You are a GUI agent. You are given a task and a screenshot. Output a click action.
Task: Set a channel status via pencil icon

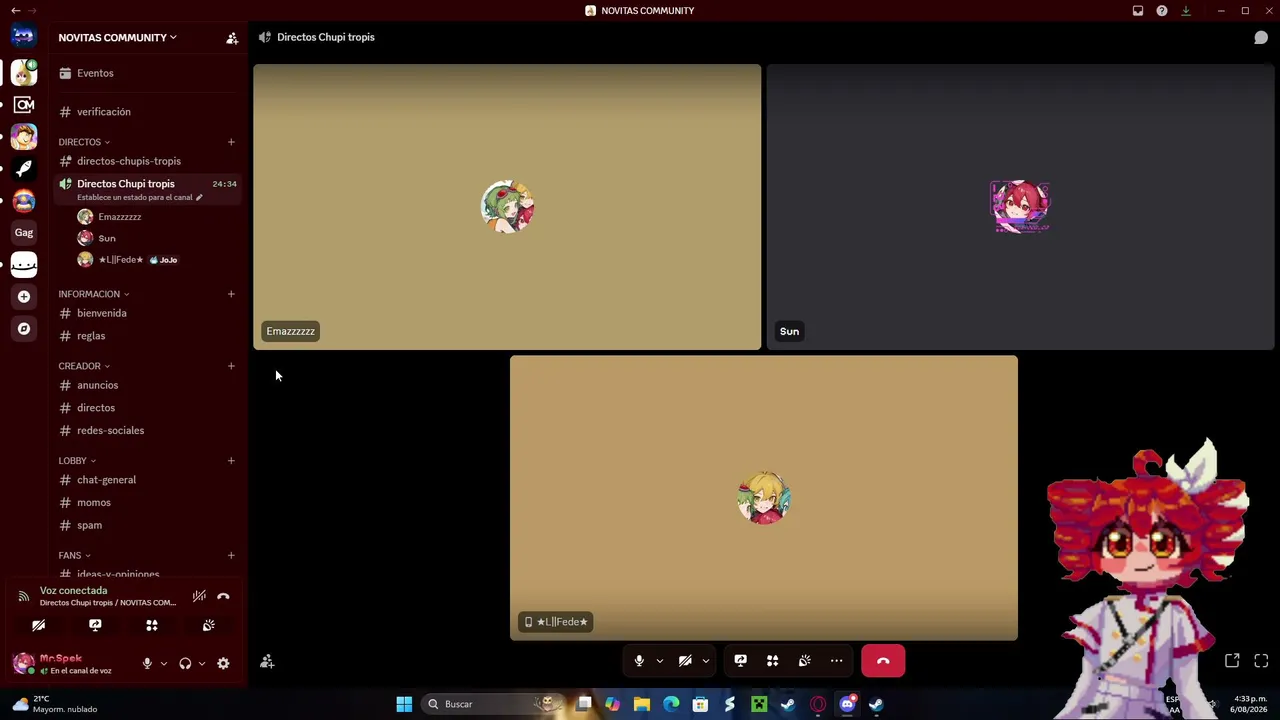point(199,197)
